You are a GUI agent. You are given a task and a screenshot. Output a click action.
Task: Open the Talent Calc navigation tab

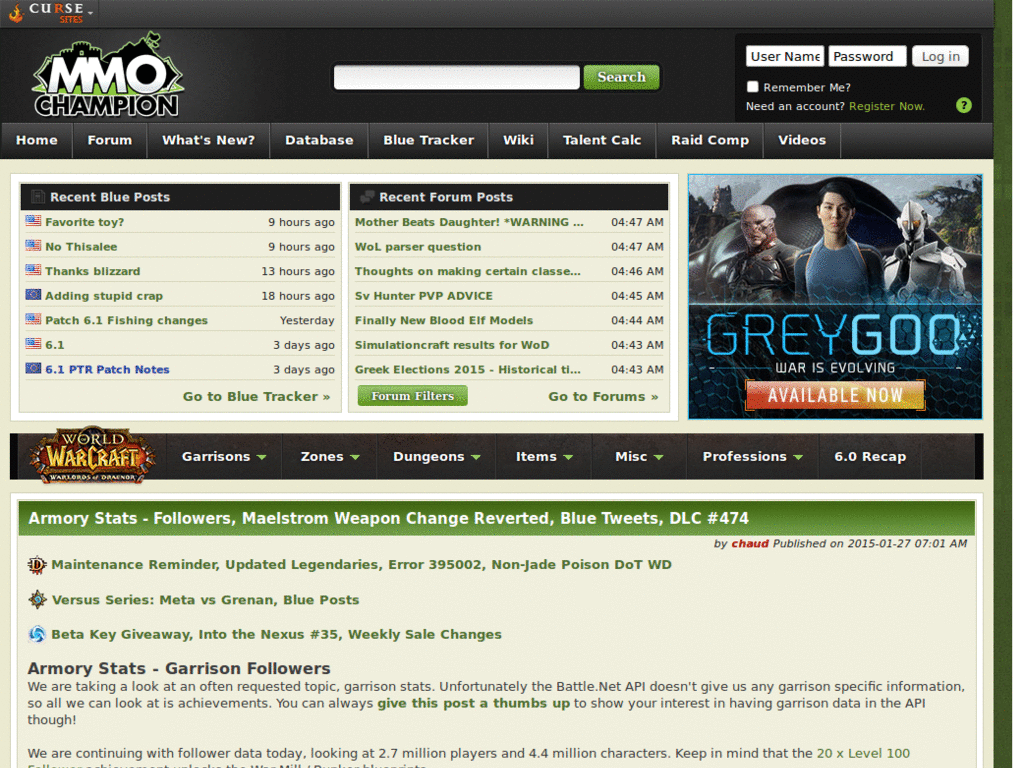tap(601, 140)
